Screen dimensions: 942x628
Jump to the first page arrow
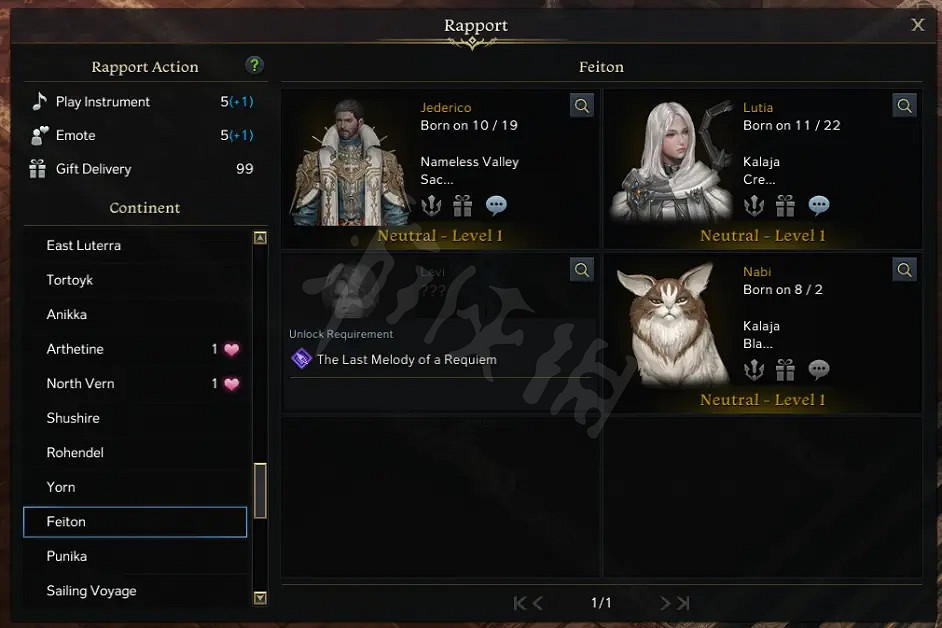pos(519,603)
